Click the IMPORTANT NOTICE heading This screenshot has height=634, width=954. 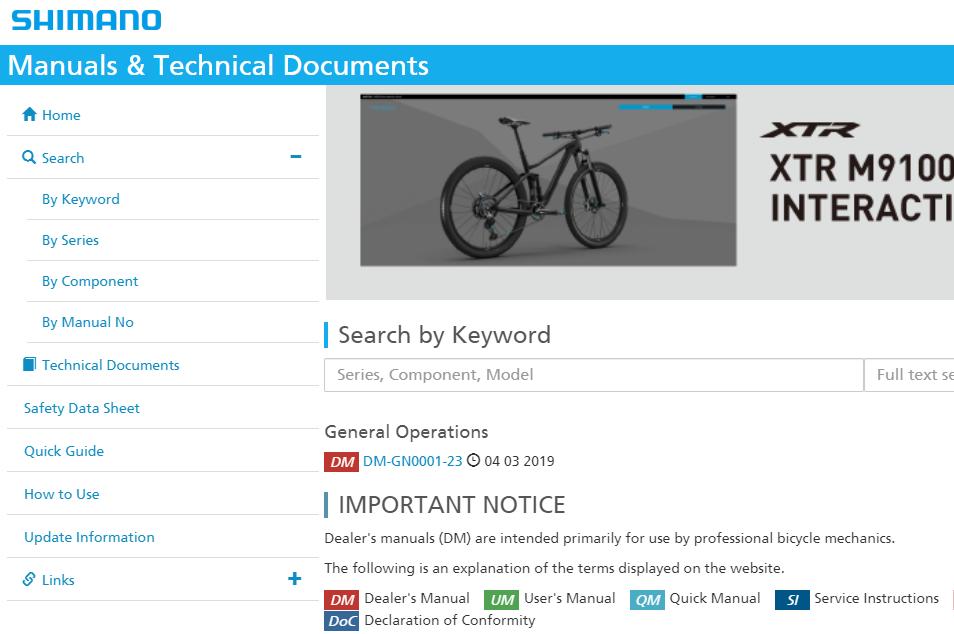pos(451,505)
